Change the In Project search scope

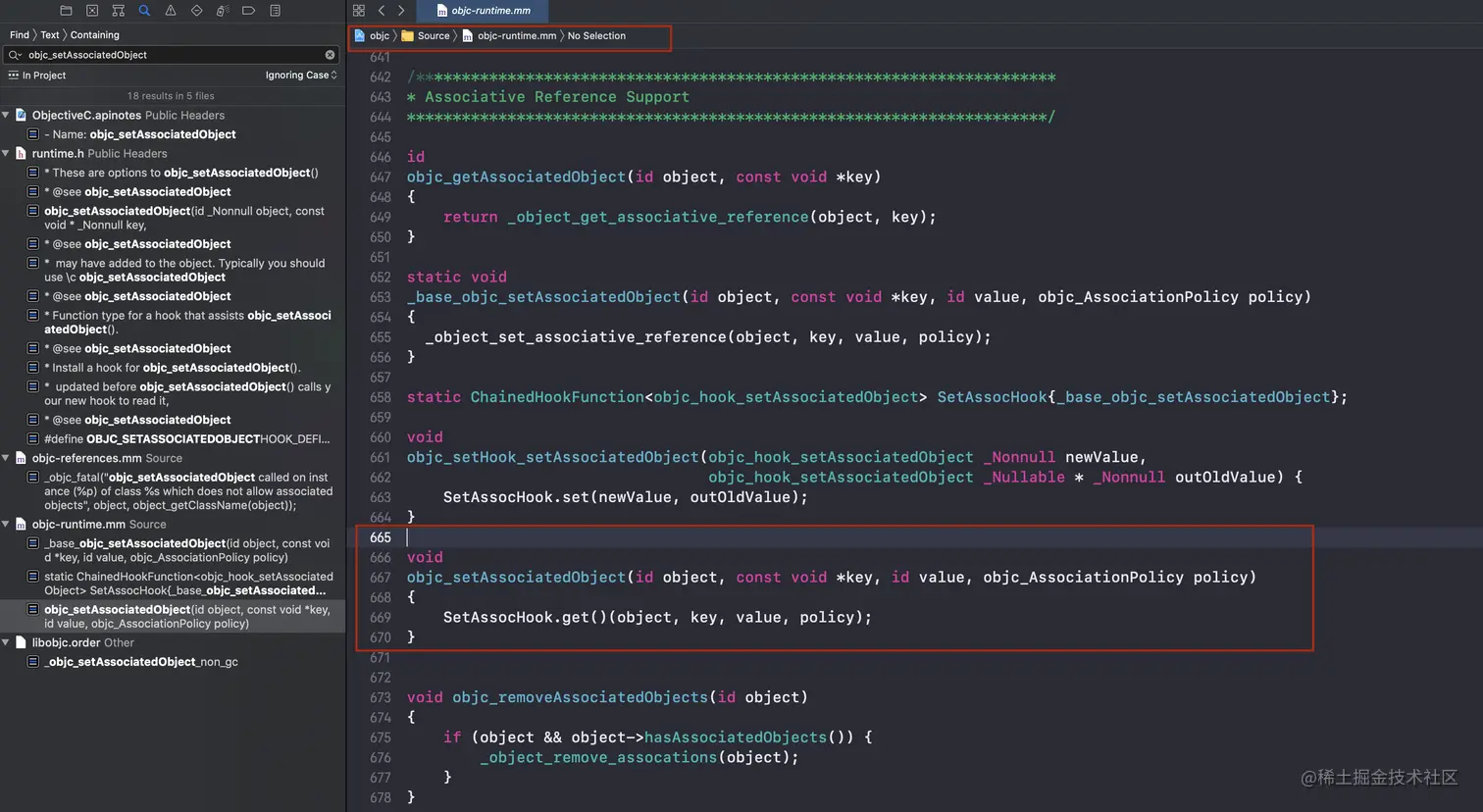point(37,76)
